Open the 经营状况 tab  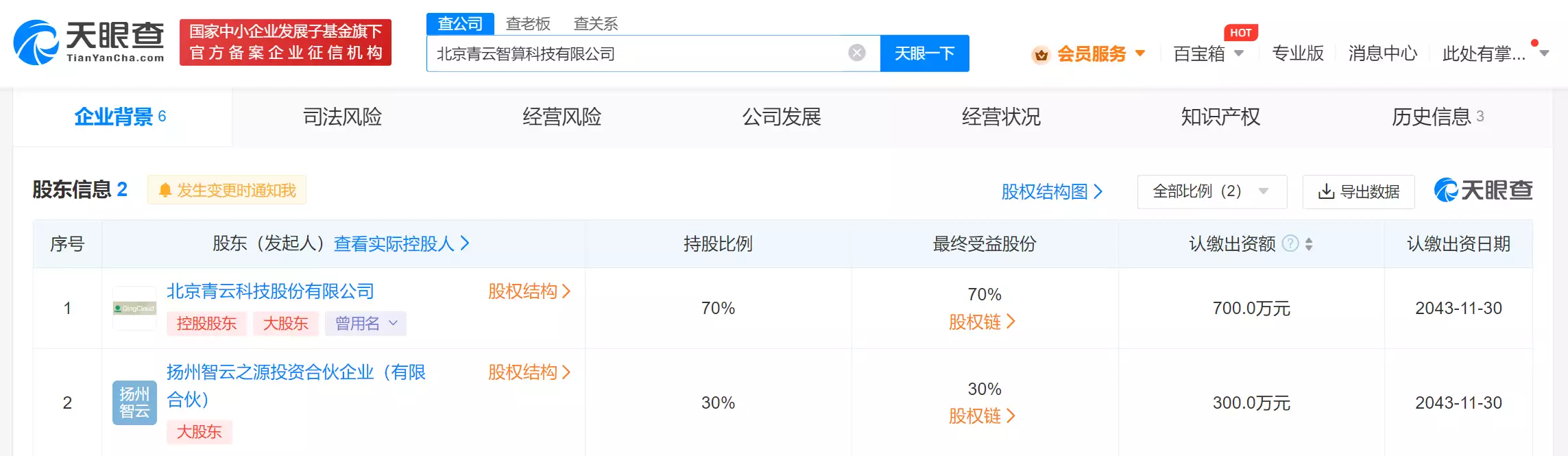(x=1001, y=117)
